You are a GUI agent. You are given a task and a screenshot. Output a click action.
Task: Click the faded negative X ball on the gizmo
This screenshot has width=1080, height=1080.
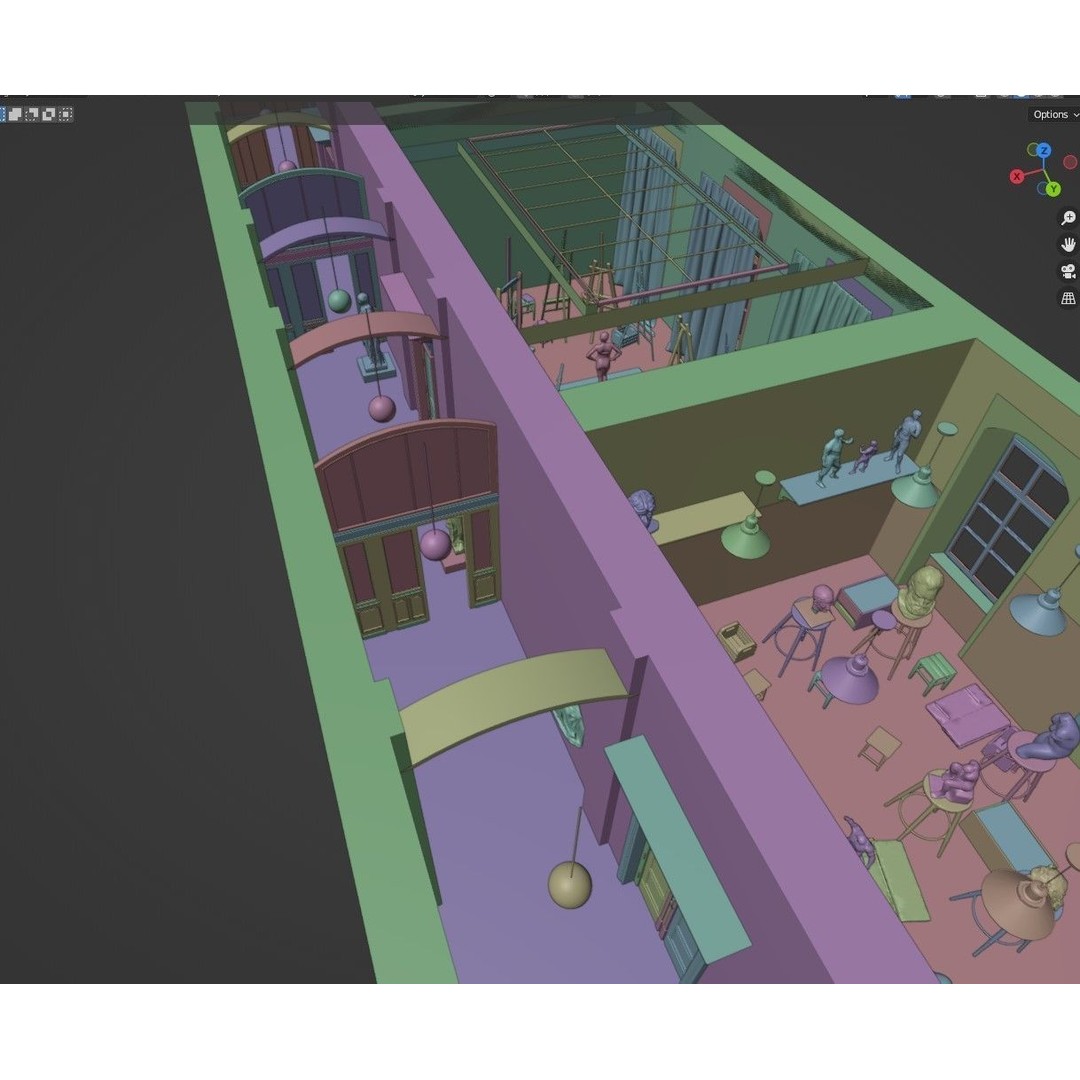1070,160
